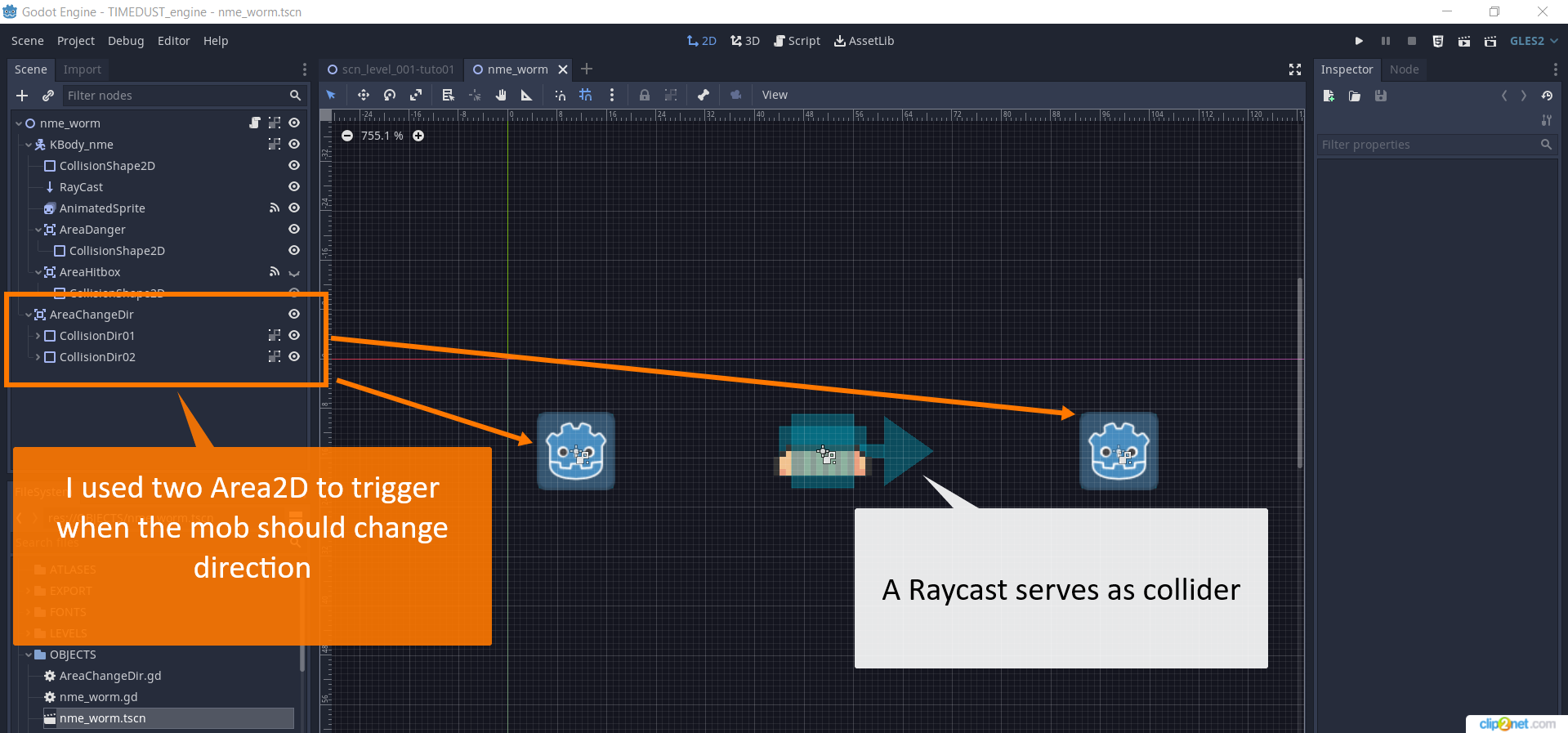The height and width of the screenshot is (733, 1568).
Task: Switch to Script workspace
Action: [797, 41]
